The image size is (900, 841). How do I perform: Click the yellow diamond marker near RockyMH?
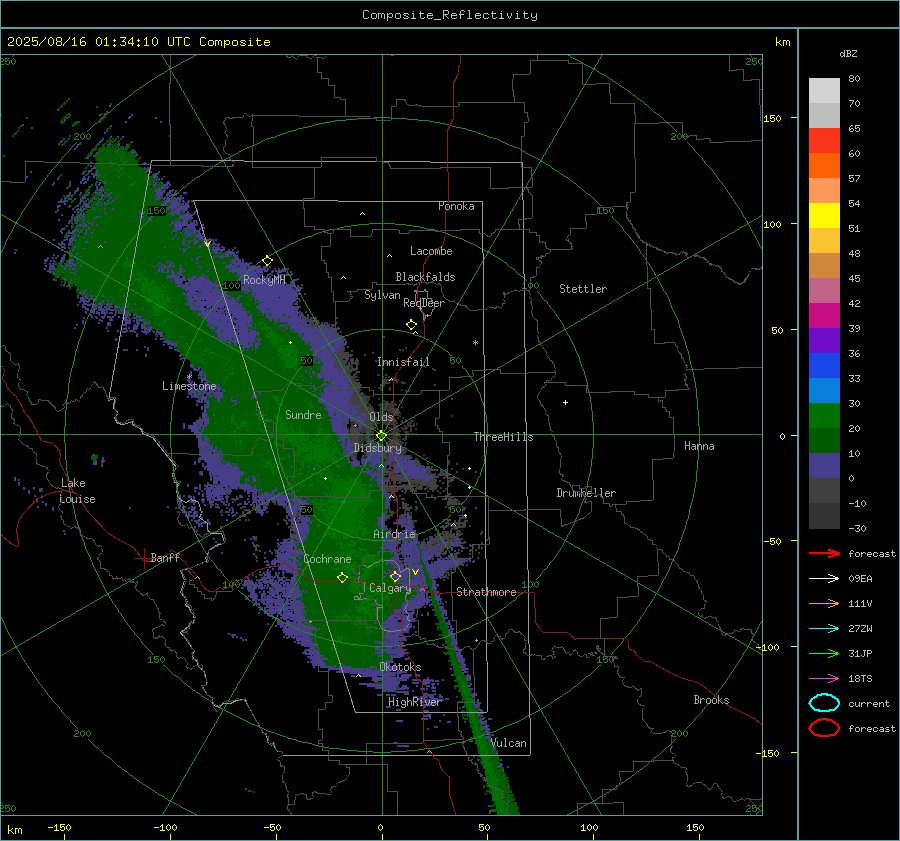(x=267, y=261)
